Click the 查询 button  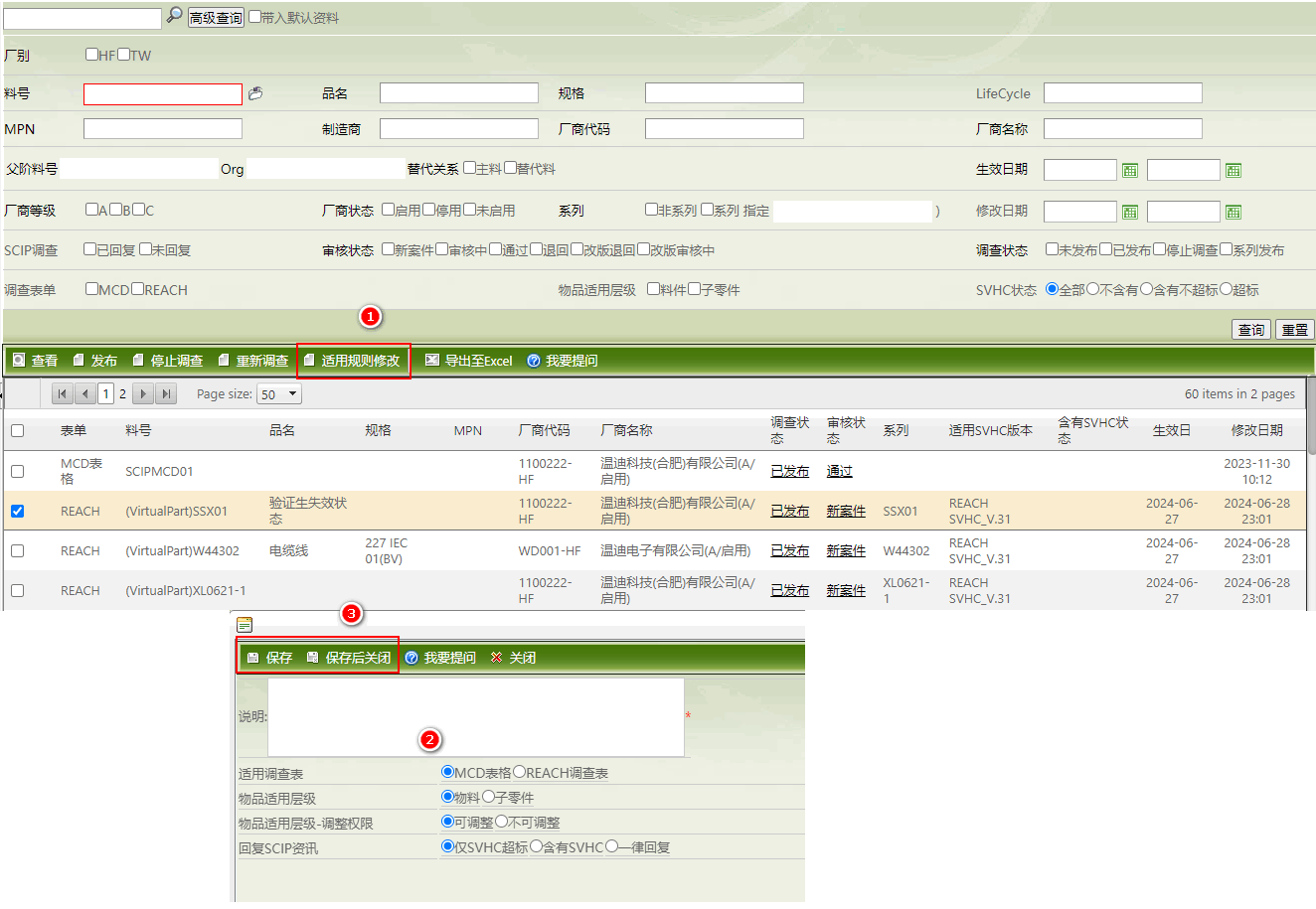(1250, 330)
